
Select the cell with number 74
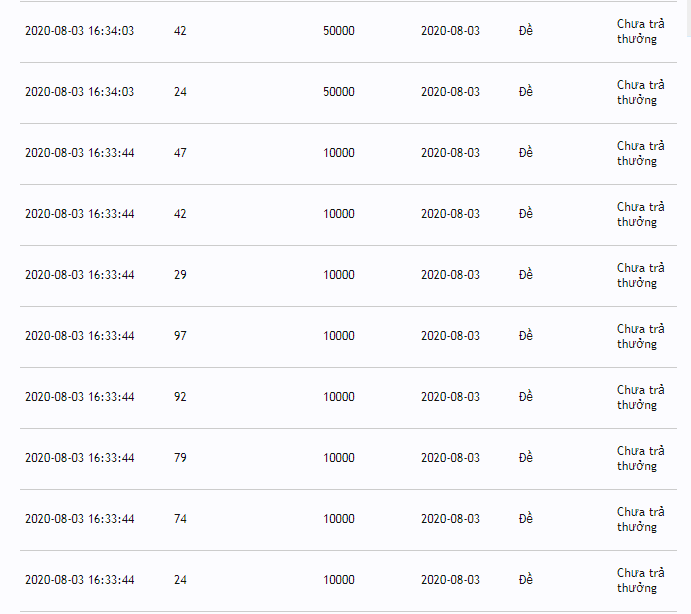point(180,519)
